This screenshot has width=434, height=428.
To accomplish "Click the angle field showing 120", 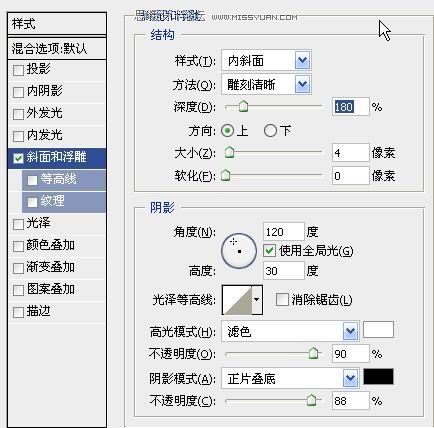I will coord(284,232).
